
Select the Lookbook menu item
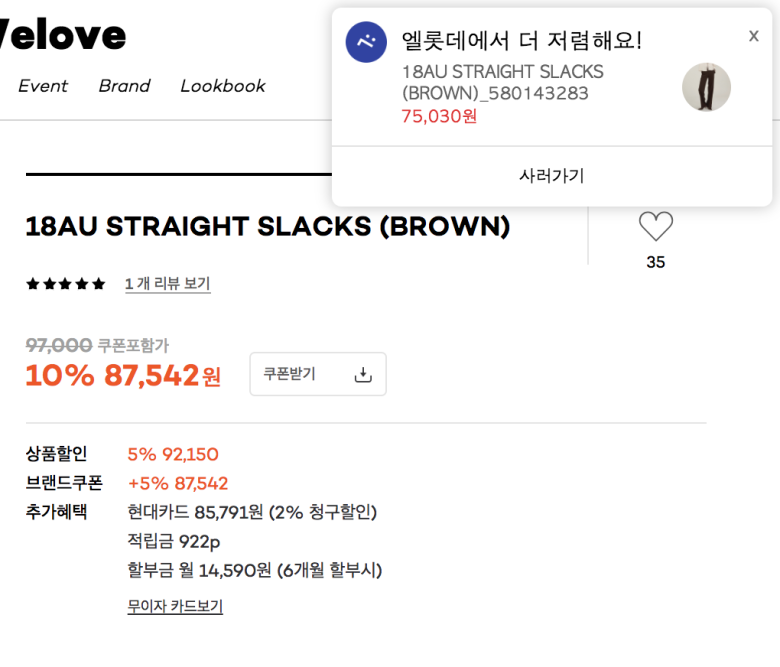pos(223,86)
